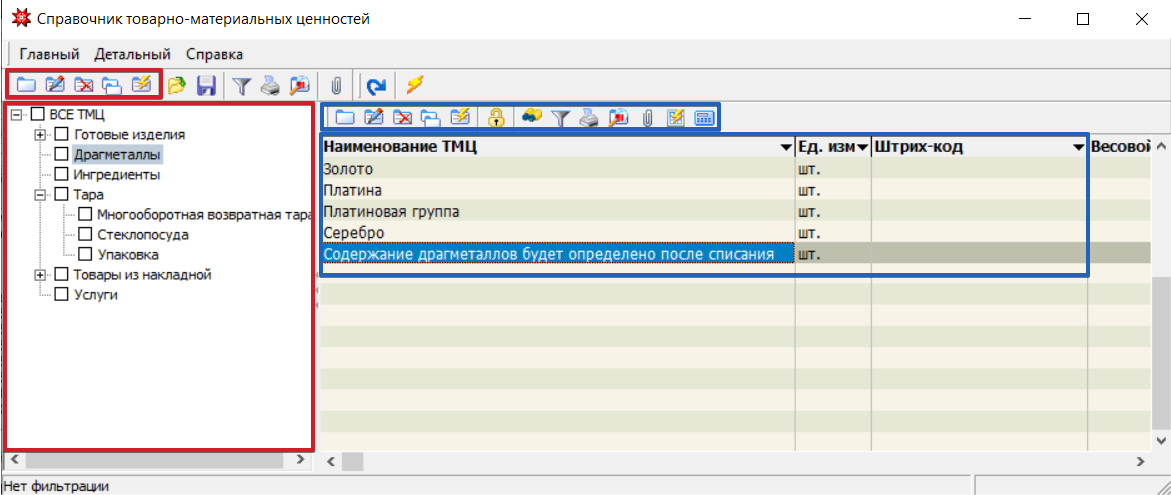Click the blue floppy disk save icon
Image resolution: width=1171 pixels, height=495 pixels.
tap(206, 86)
